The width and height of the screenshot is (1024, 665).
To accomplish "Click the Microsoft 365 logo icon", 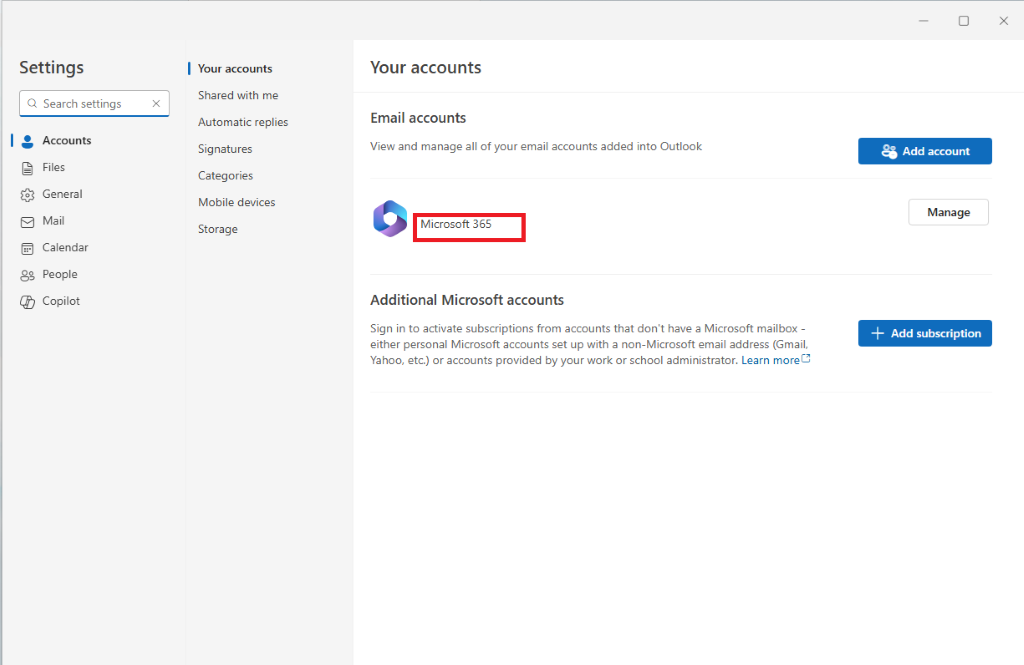I will pyautogui.click(x=390, y=218).
